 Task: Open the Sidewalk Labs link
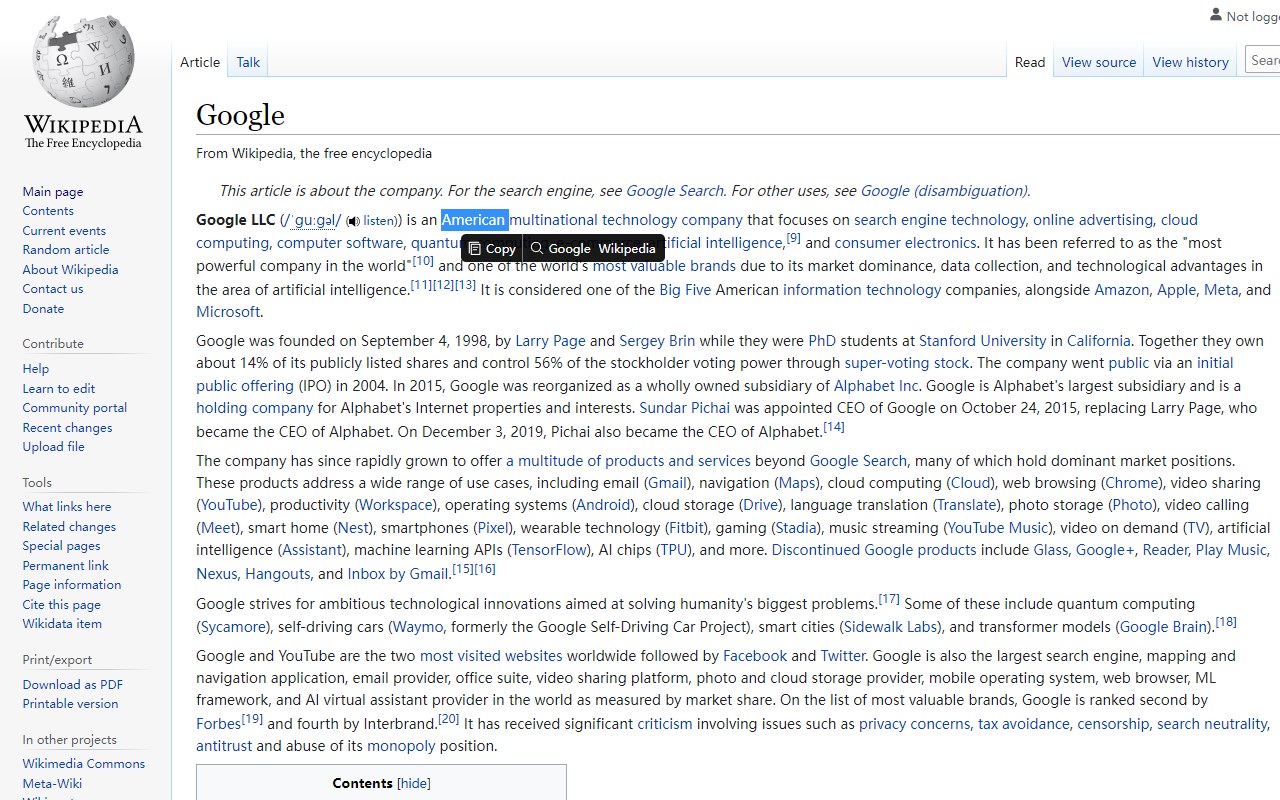tap(891, 627)
